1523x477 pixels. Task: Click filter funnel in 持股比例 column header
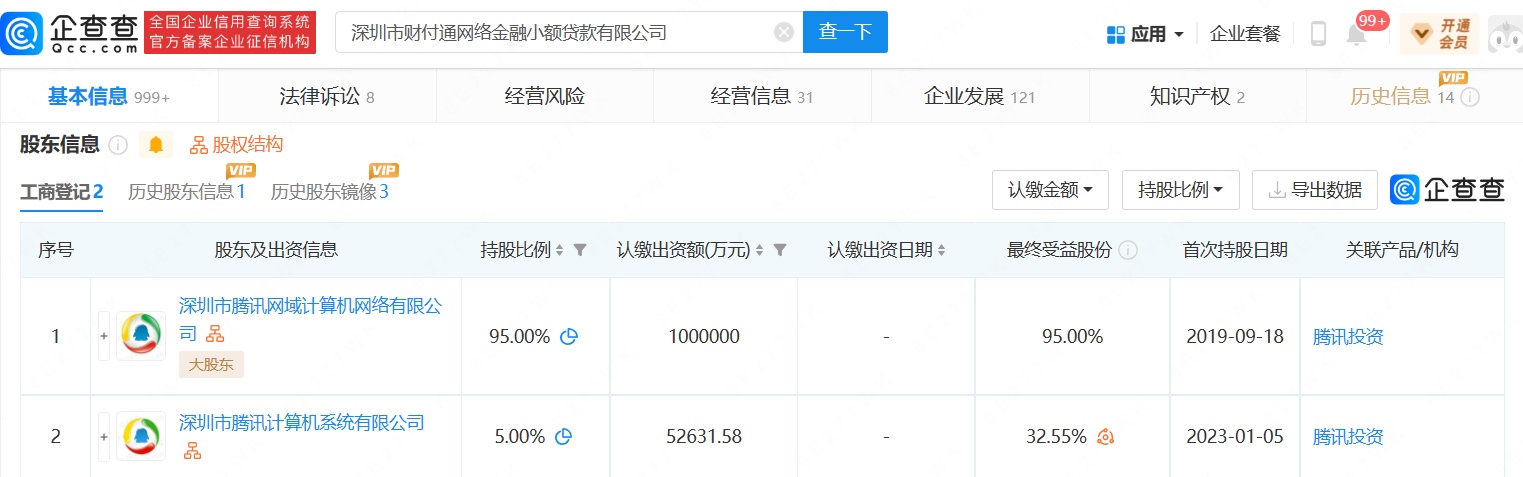tap(580, 250)
